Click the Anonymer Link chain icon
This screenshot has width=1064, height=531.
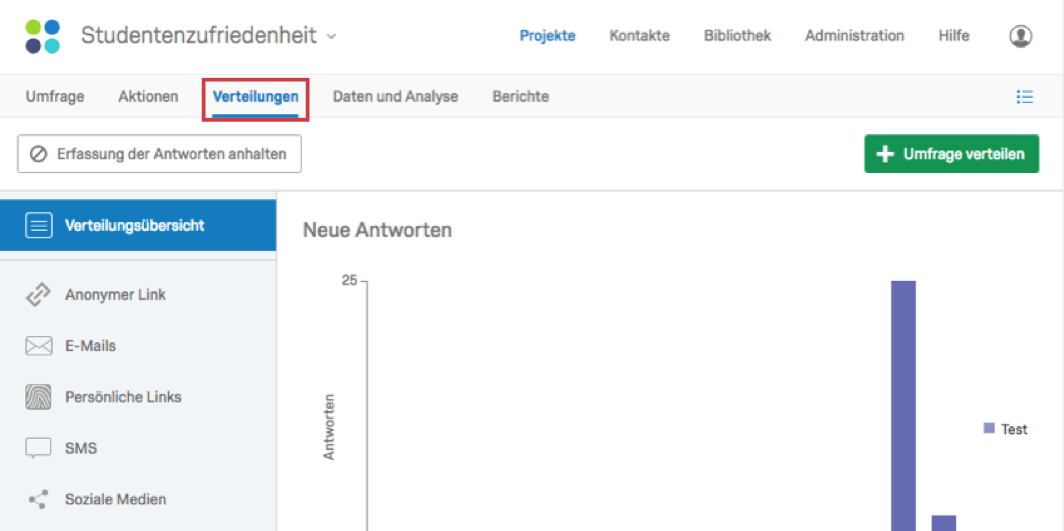tap(39, 295)
